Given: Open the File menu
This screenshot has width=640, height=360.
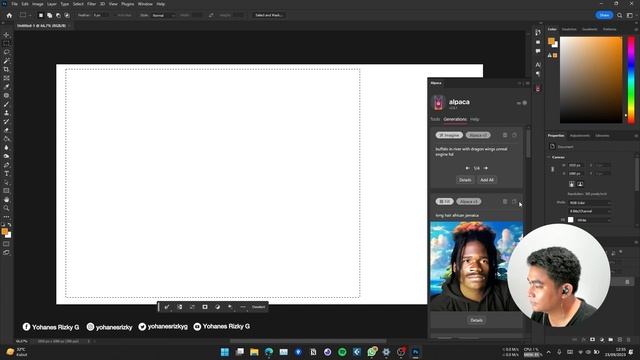Looking at the screenshot, I should (x=14, y=4).
